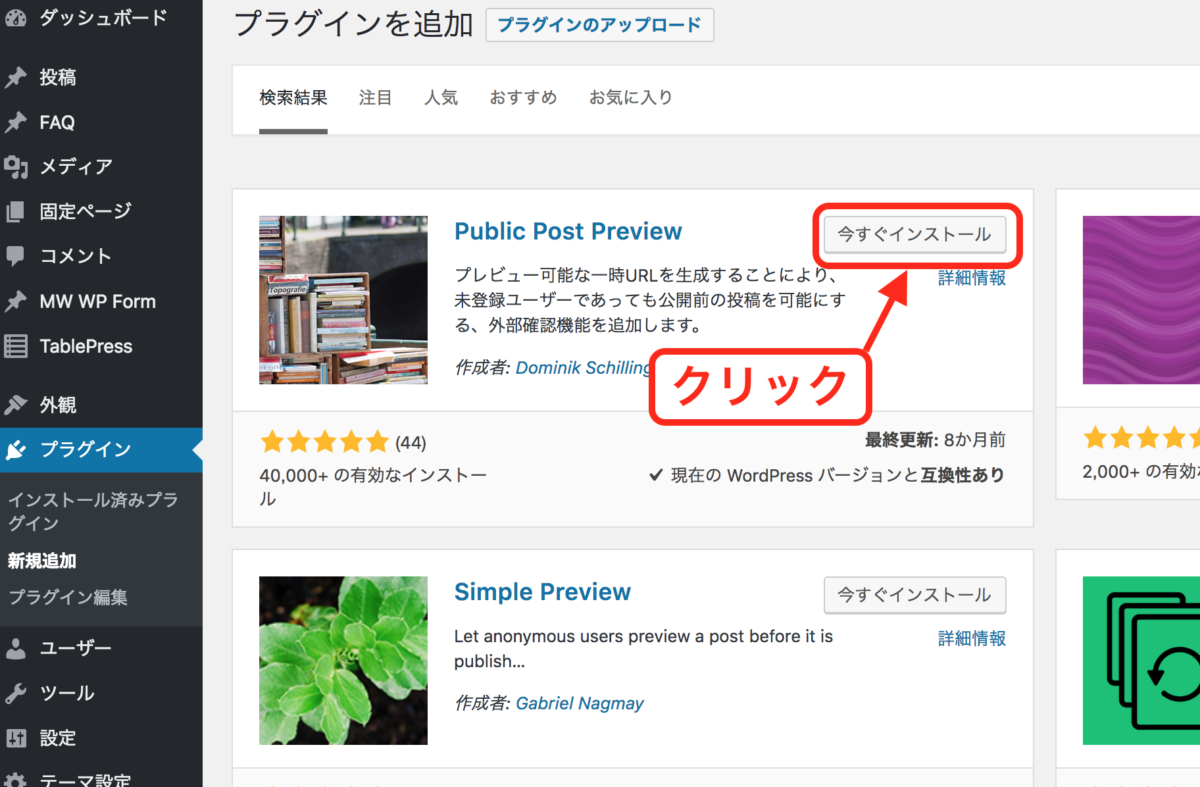The height and width of the screenshot is (787, 1200).
Task: Click Public Post Preview's five-star rating
Action: (x=325, y=440)
